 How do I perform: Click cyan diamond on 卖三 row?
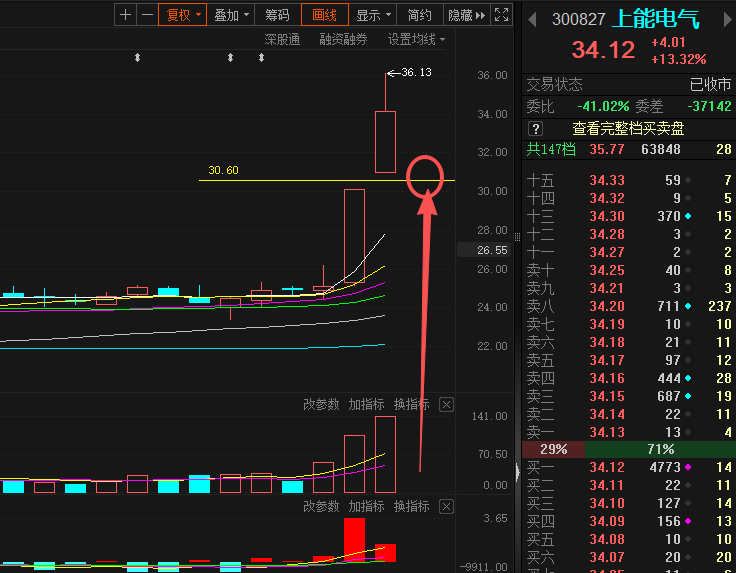(x=688, y=396)
